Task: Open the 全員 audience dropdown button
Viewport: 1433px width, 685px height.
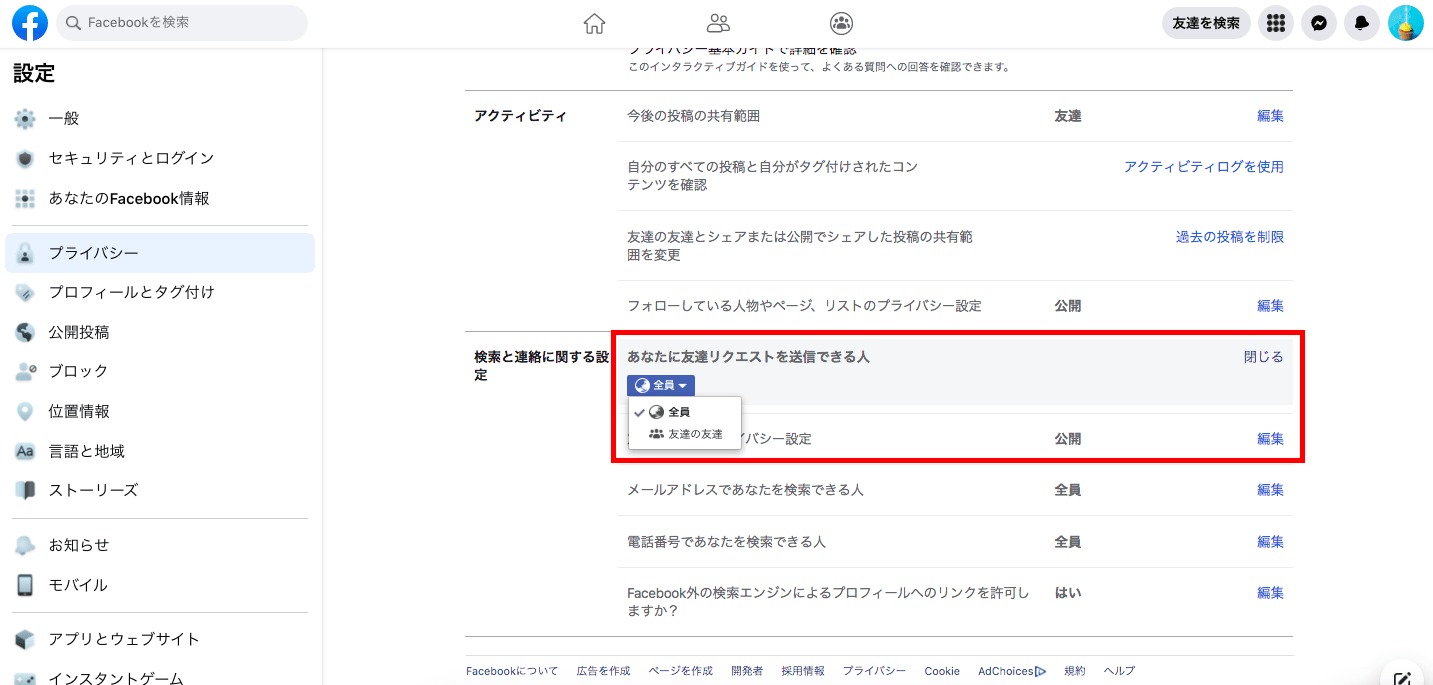Action: (x=661, y=386)
